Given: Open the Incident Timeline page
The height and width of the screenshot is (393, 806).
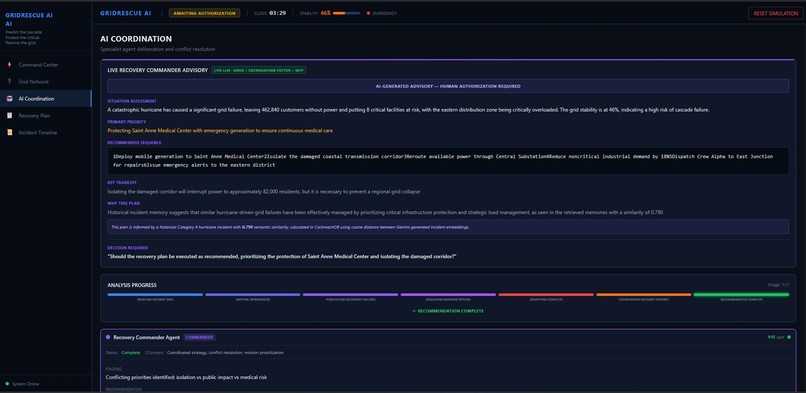Looking at the screenshot, I should coord(45,133).
